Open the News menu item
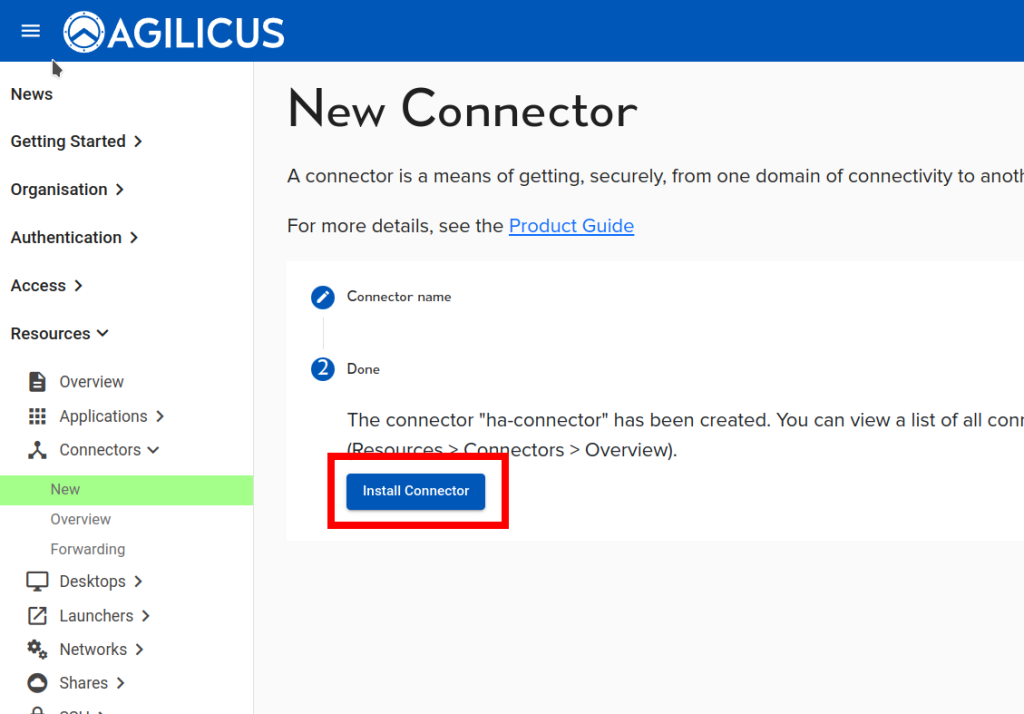This screenshot has height=714, width=1024. (x=32, y=94)
